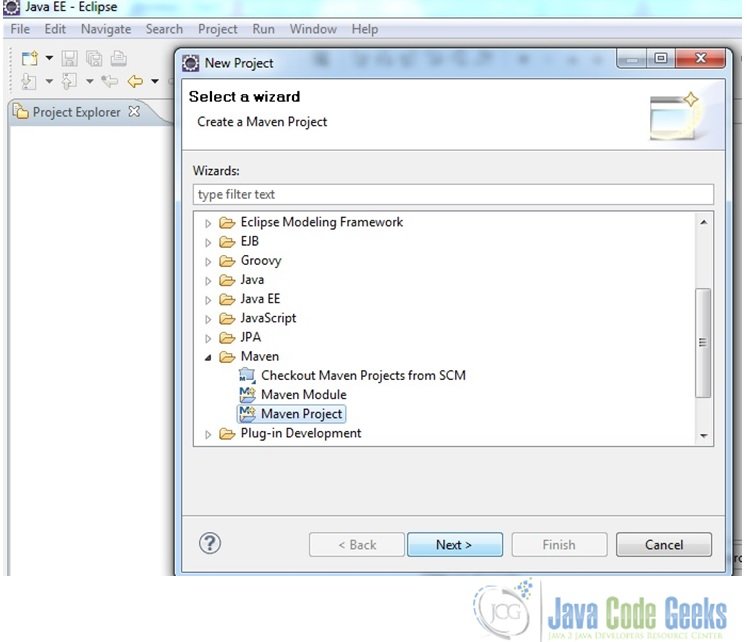747x642 pixels.
Task: Select the JPA folder icon
Action: click(x=227, y=338)
